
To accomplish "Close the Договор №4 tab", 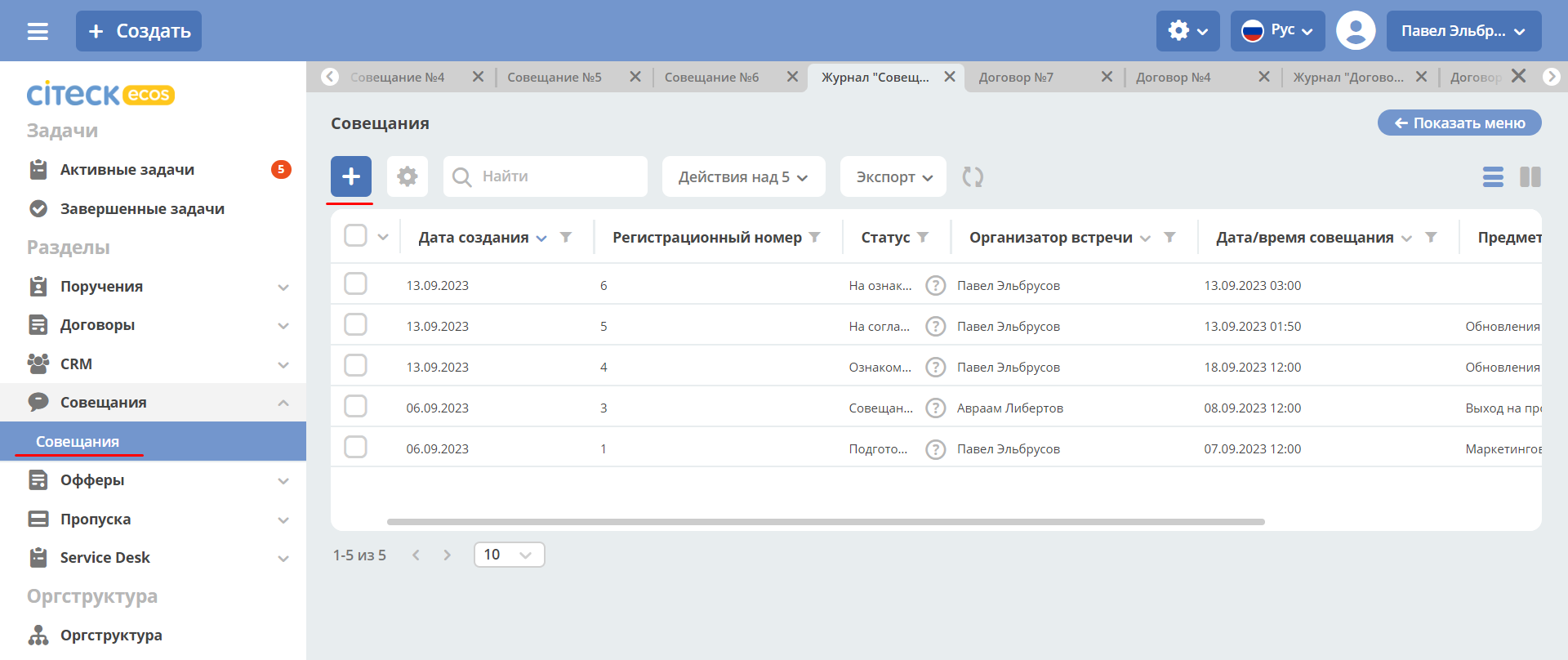I will (1264, 77).
